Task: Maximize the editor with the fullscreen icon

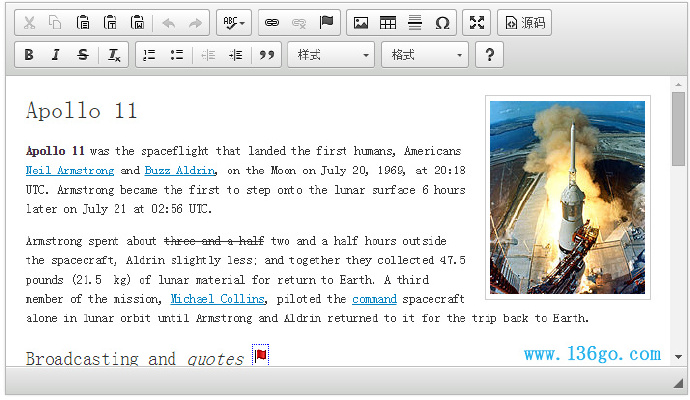Action: point(477,23)
